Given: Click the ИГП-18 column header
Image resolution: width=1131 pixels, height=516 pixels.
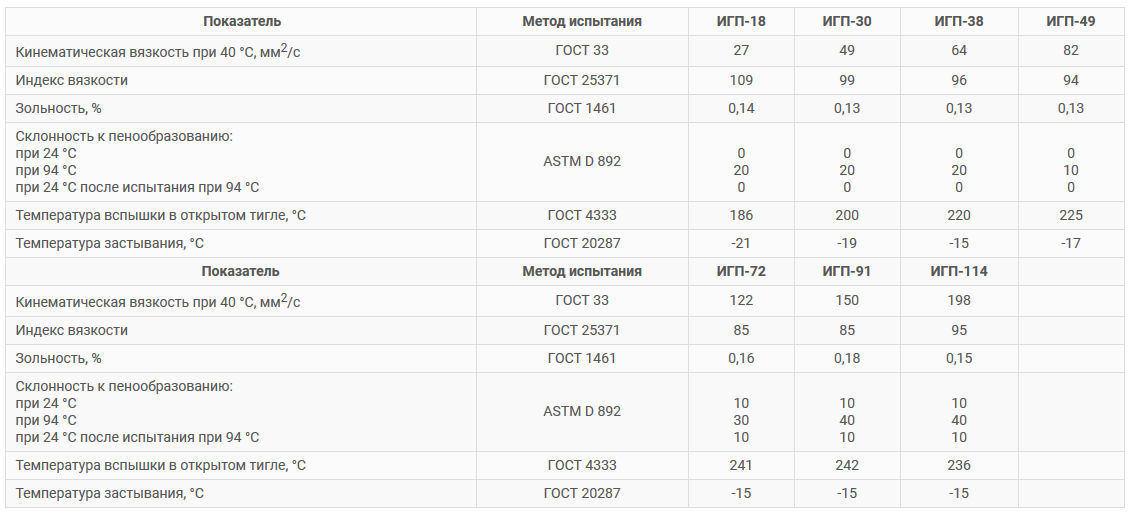Looking at the screenshot, I should 741,22.
